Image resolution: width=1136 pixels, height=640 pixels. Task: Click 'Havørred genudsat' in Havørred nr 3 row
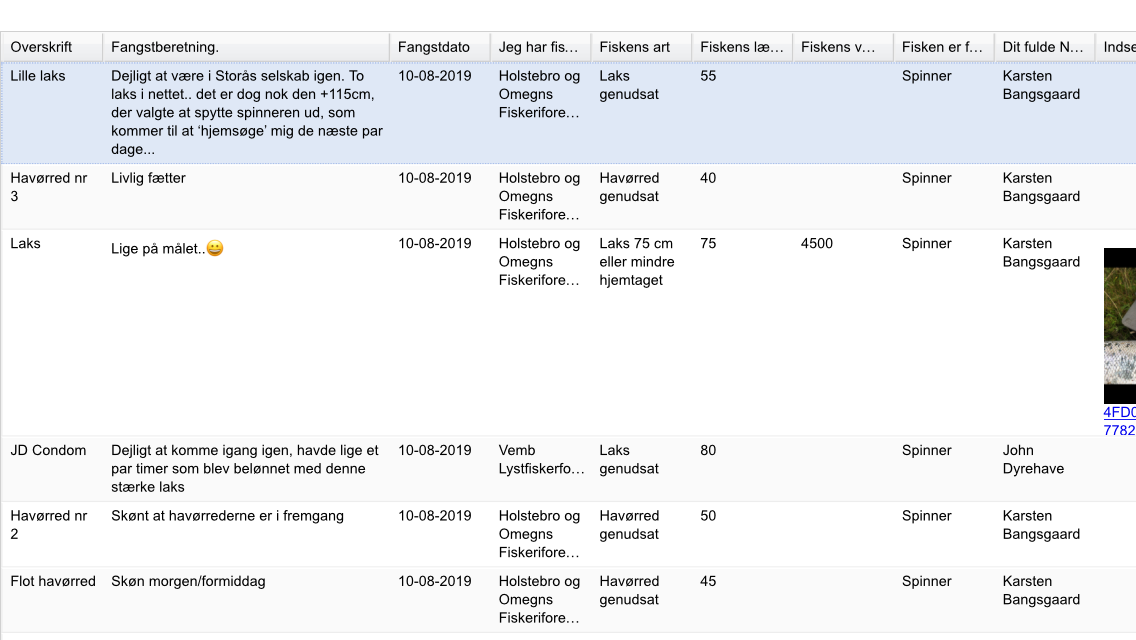(629, 187)
